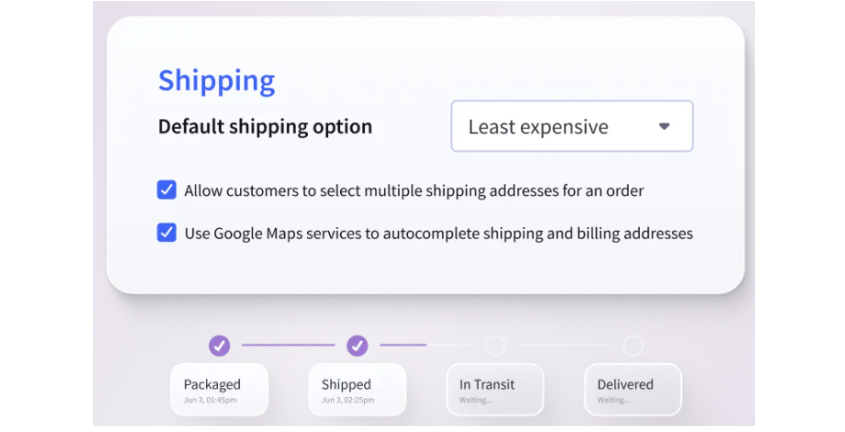Click the Allow customers multiple addresses label
Screen dimensions: 845x432
[414, 191]
